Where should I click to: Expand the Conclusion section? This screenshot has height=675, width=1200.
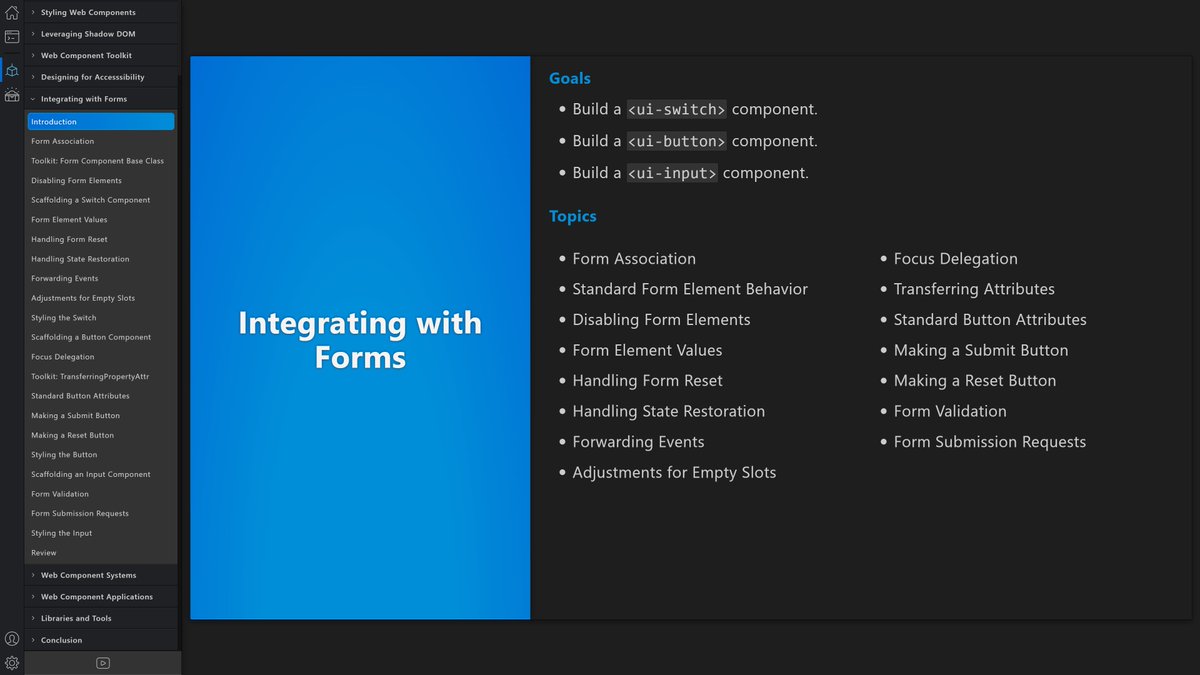102,640
